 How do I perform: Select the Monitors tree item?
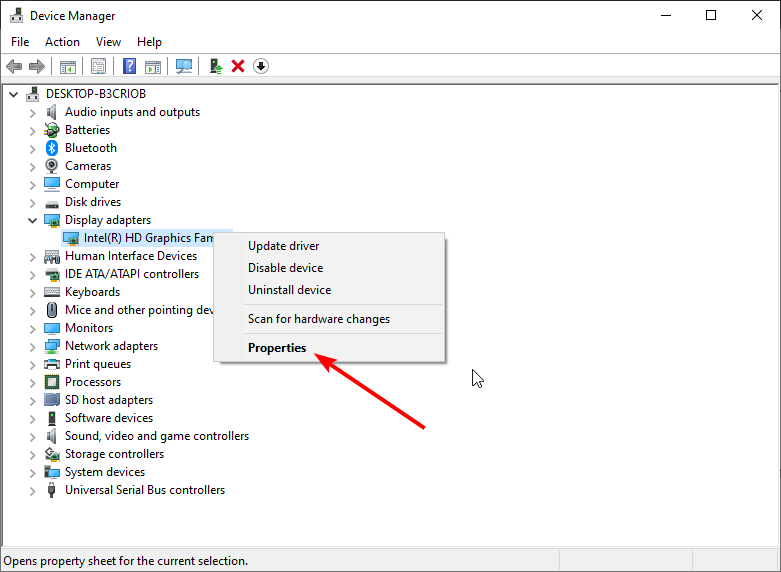89,328
